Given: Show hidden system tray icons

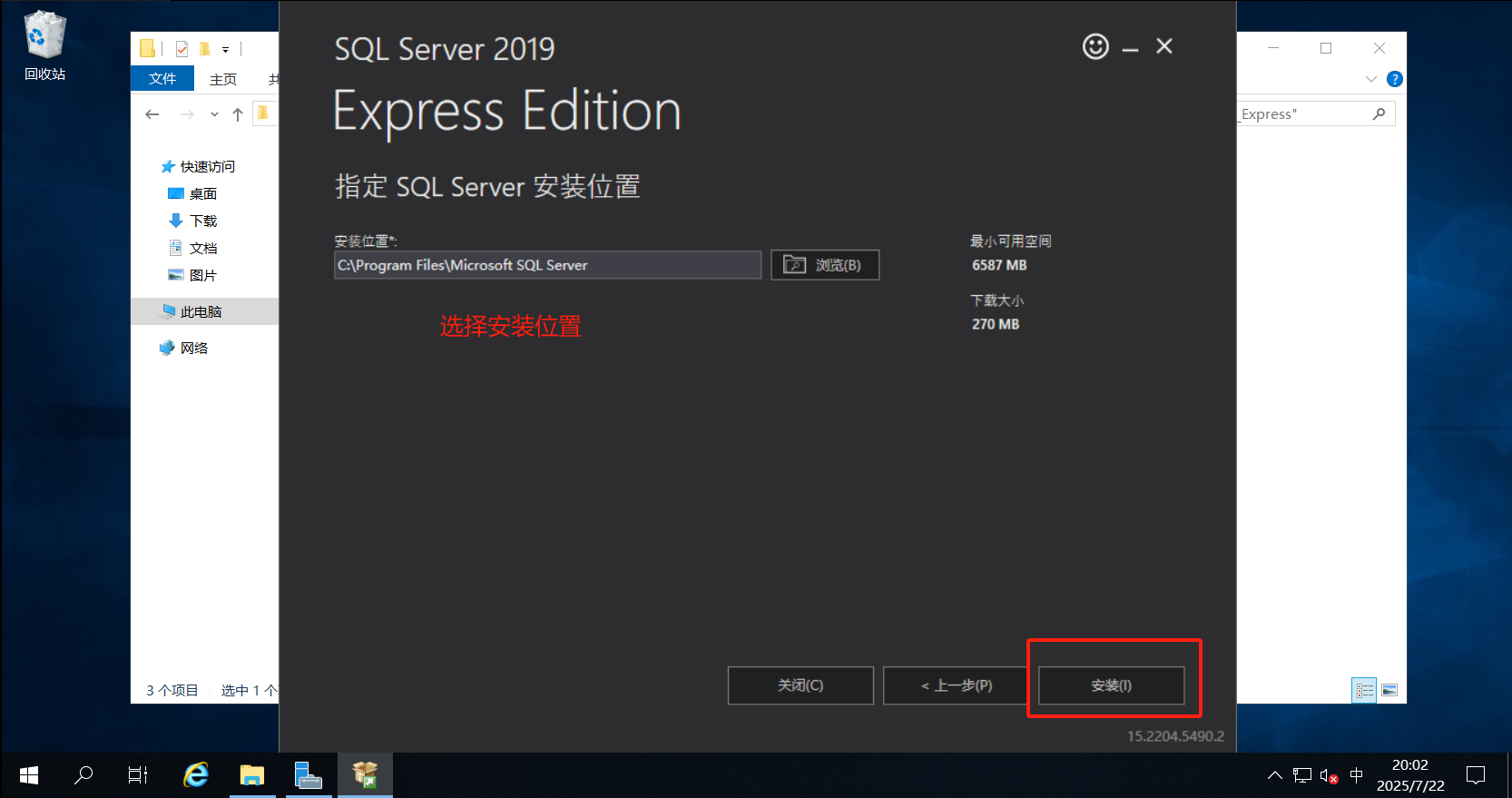Looking at the screenshot, I should coord(1275,775).
